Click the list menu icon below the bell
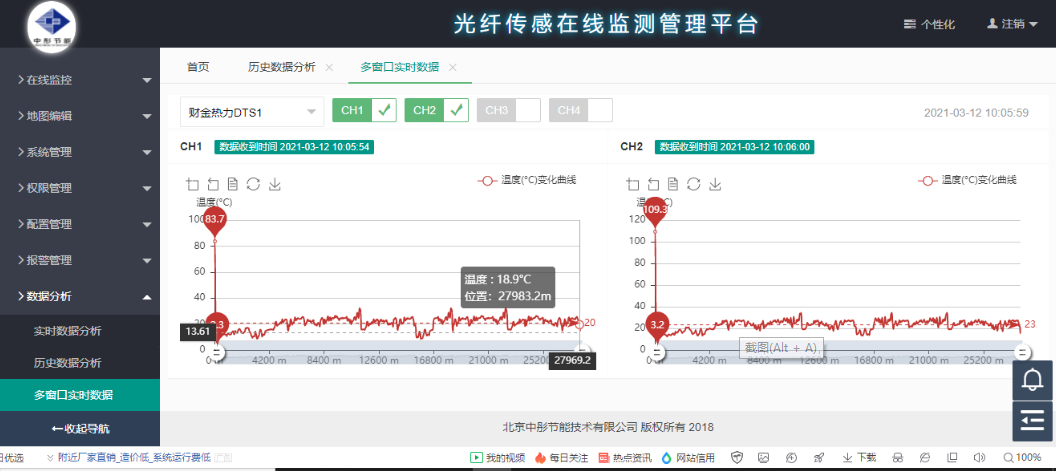This screenshot has width=1056, height=471. tap(1034, 422)
